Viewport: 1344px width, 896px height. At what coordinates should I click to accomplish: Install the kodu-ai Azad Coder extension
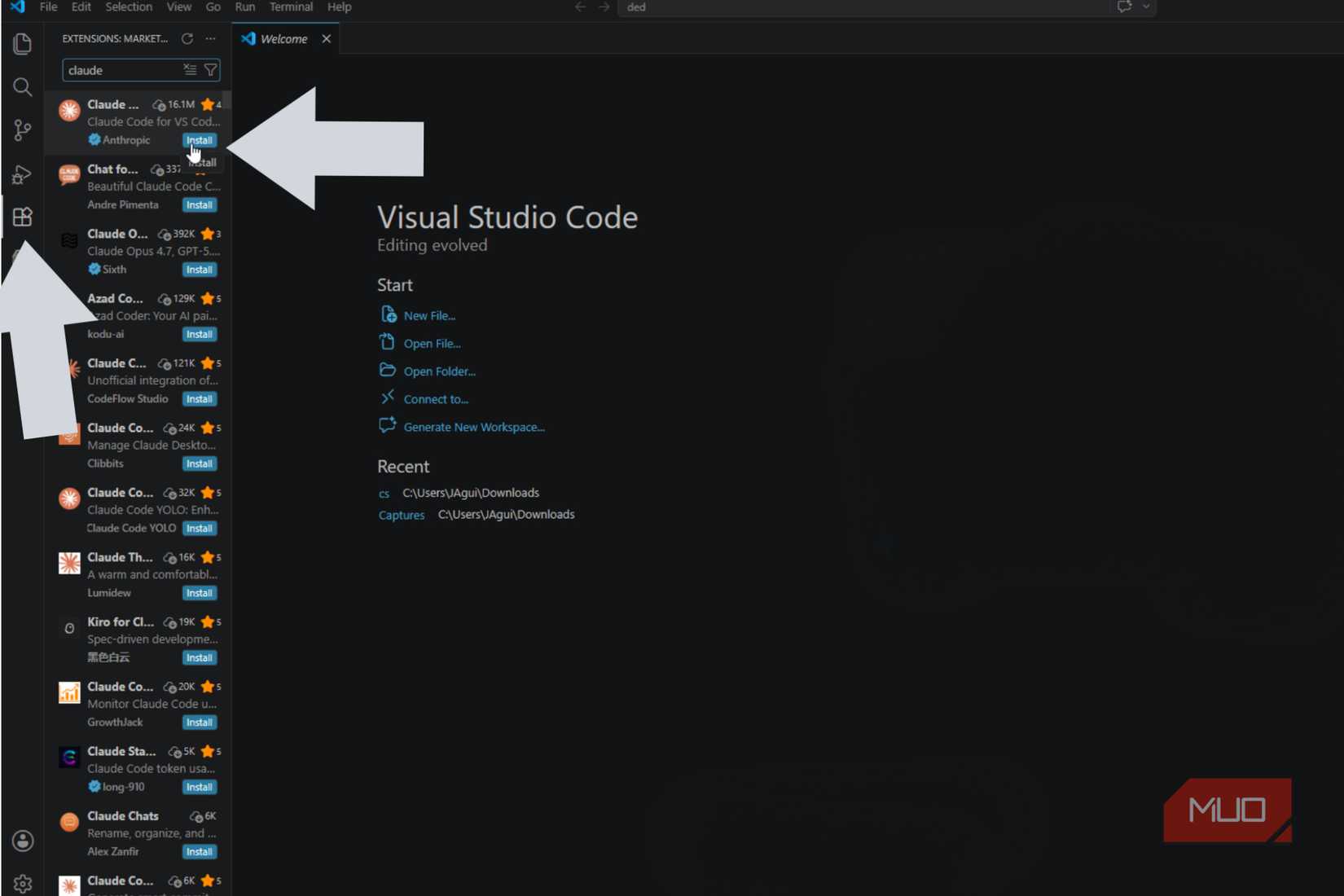pos(200,334)
